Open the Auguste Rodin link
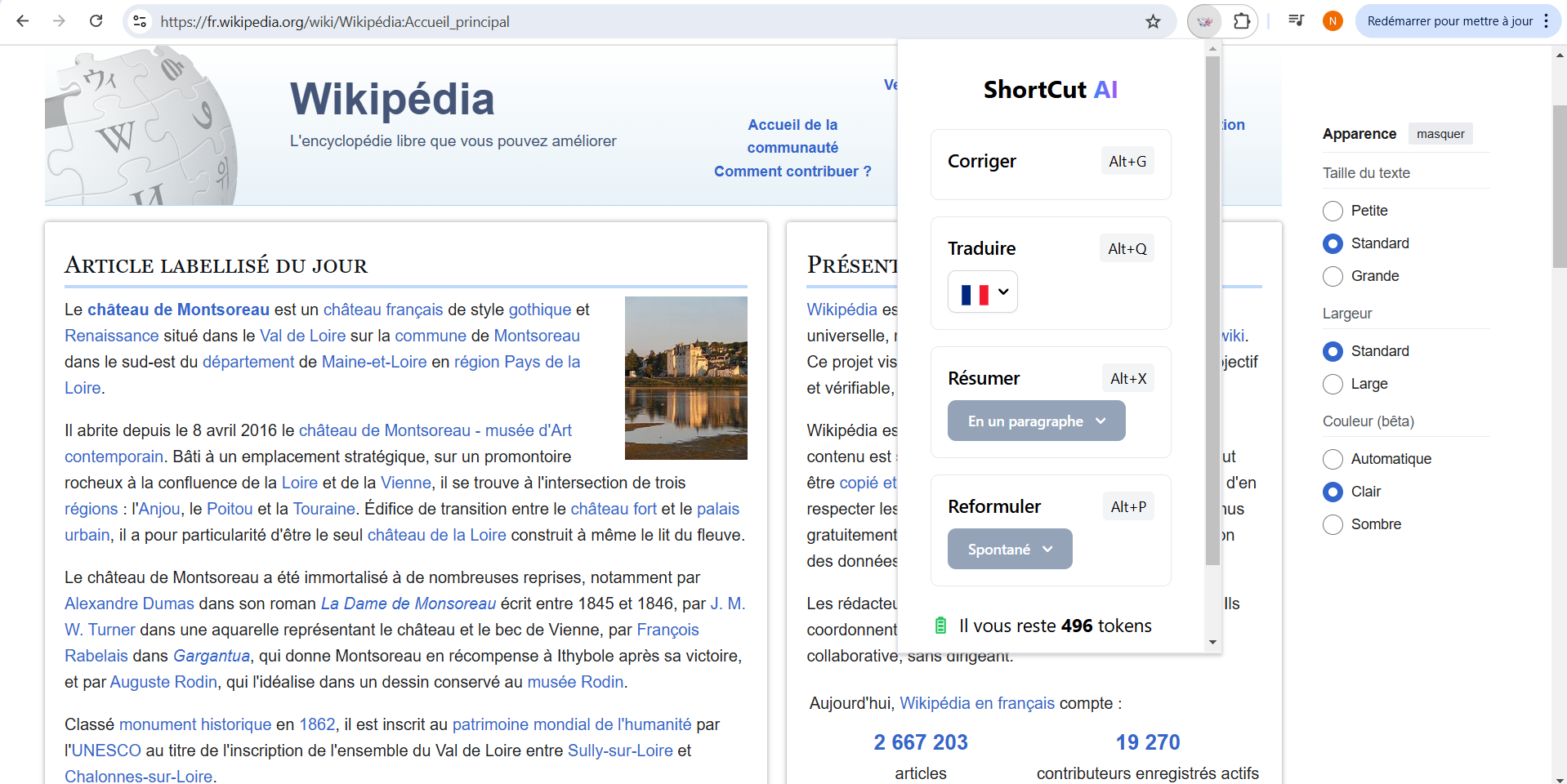1567x784 pixels. pos(163,682)
